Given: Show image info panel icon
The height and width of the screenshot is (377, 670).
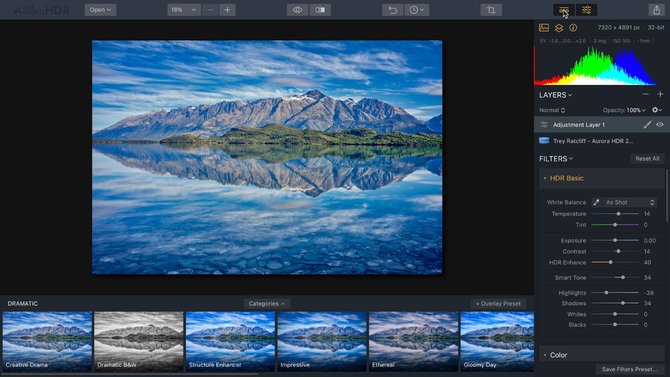Looking at the screenshot, I should click(x=573, y=28).
